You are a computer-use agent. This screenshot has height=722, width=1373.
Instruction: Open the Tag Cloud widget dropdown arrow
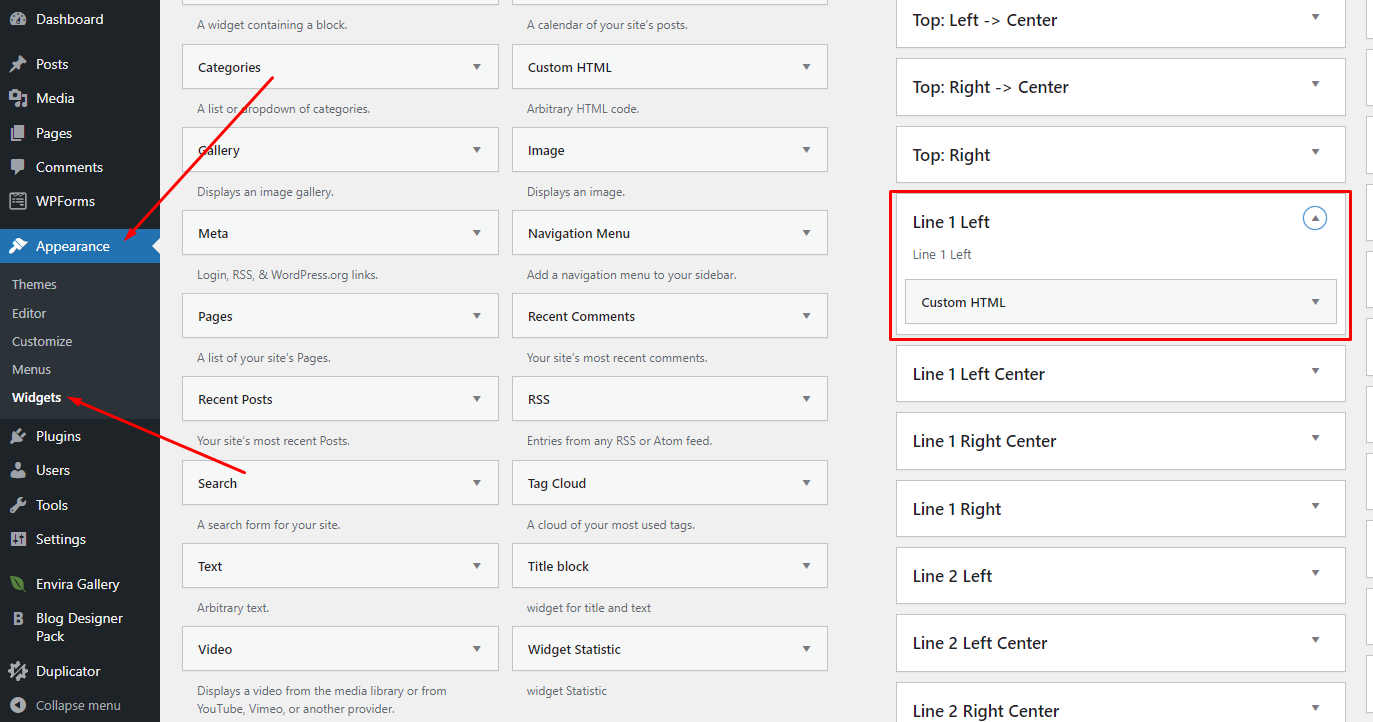coord(806,483)
